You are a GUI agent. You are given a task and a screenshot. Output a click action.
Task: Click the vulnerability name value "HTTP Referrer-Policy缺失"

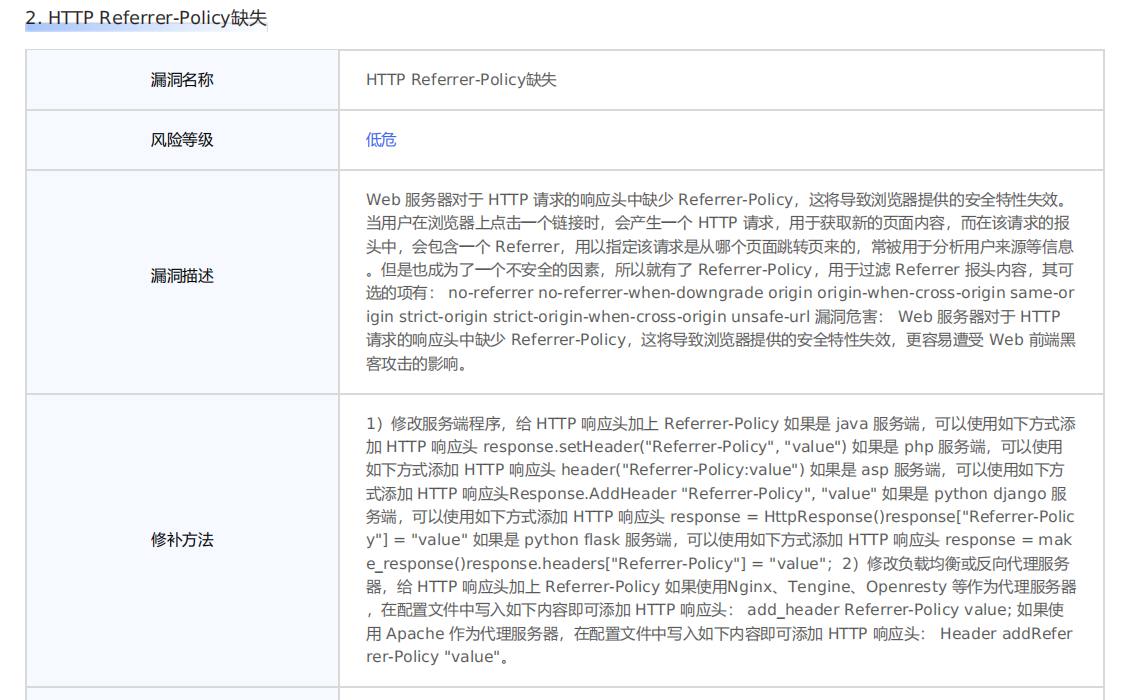[x=461, y=80]
